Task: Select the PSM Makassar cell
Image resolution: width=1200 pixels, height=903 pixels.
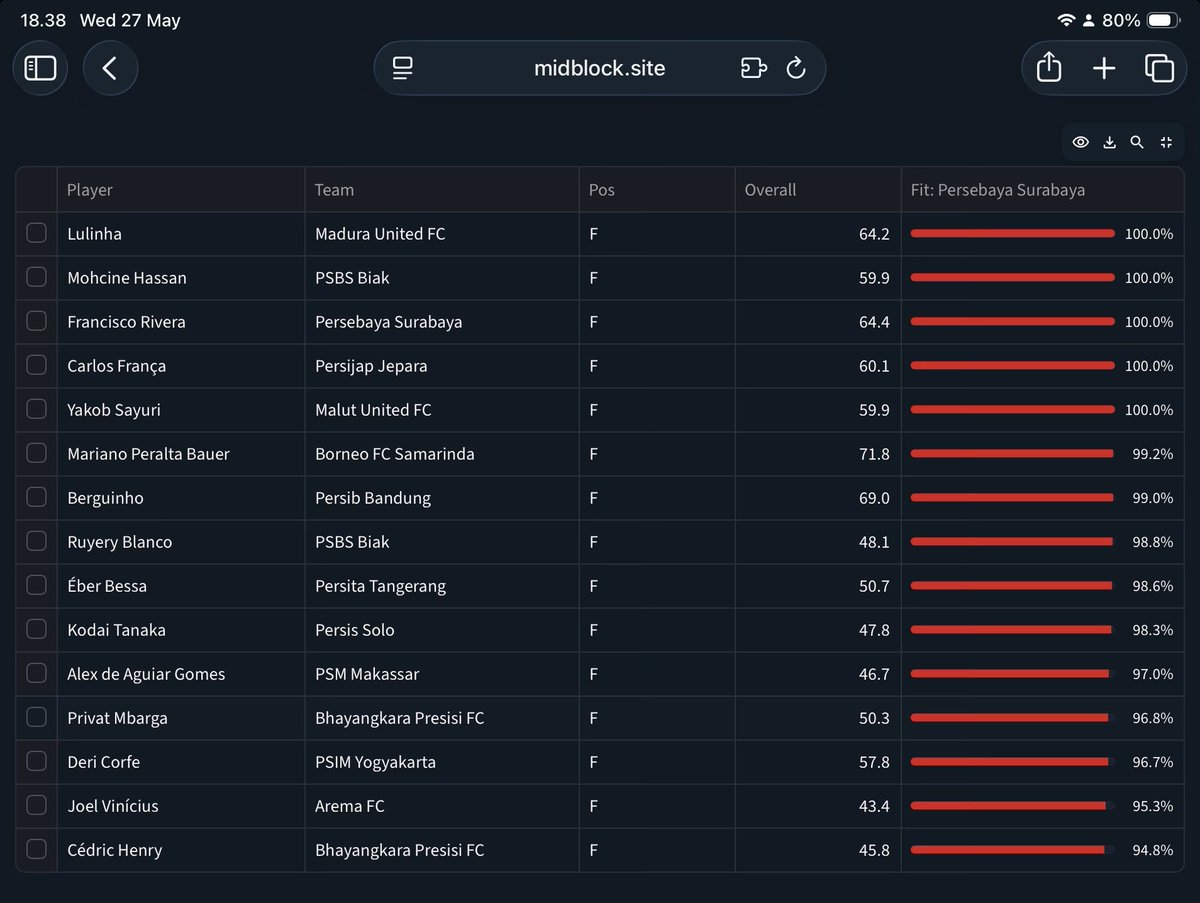Action: point(442,674)
